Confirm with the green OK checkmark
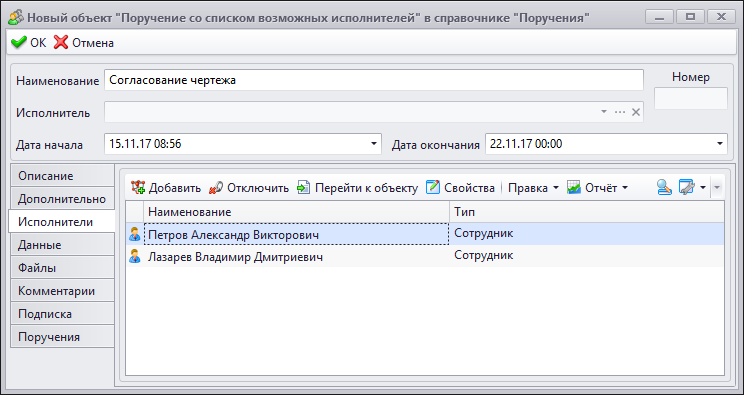Image resolution: width=744 pixels, height=395 pixels. pyautogui.click(x=28, y=43)
